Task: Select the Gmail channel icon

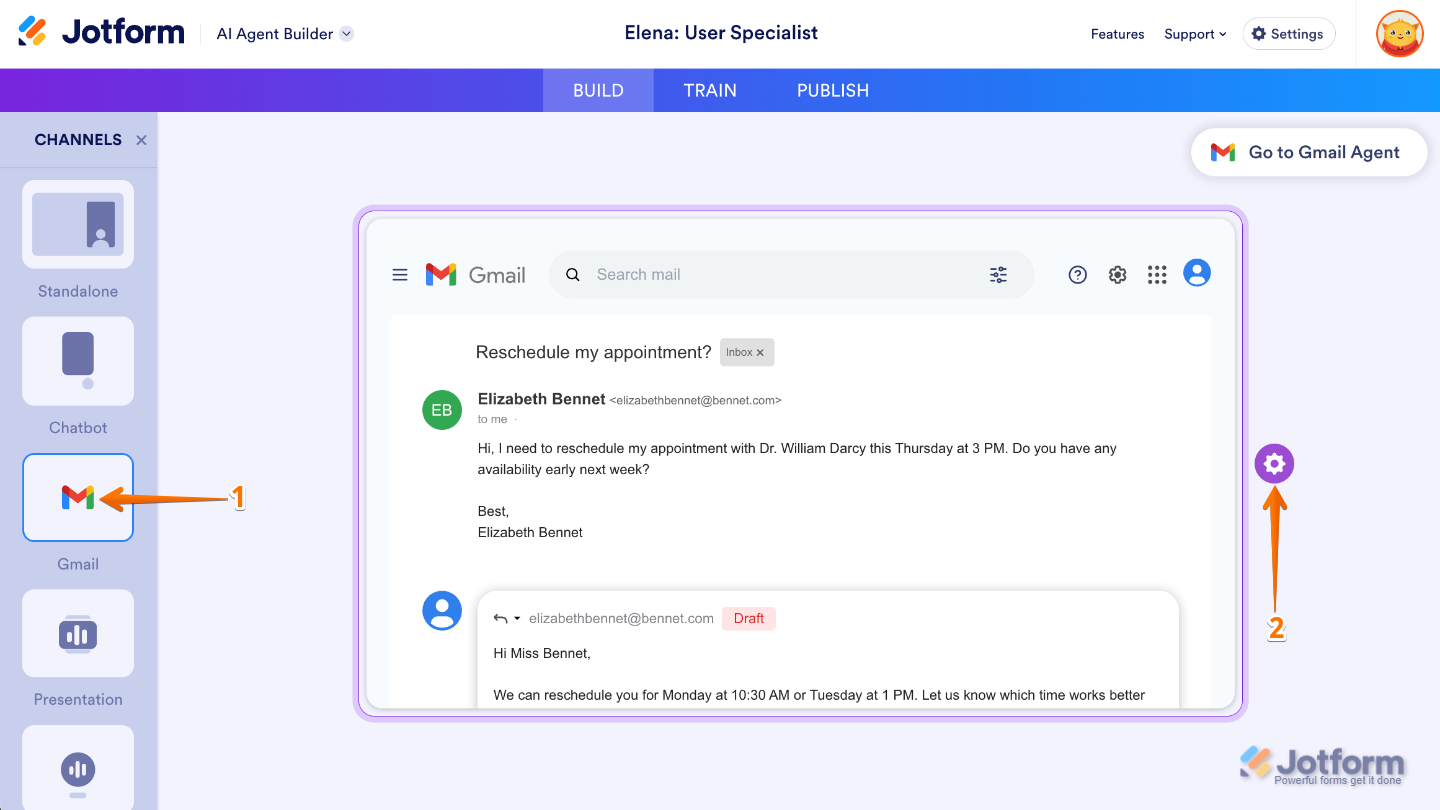Action: (78, 497)
